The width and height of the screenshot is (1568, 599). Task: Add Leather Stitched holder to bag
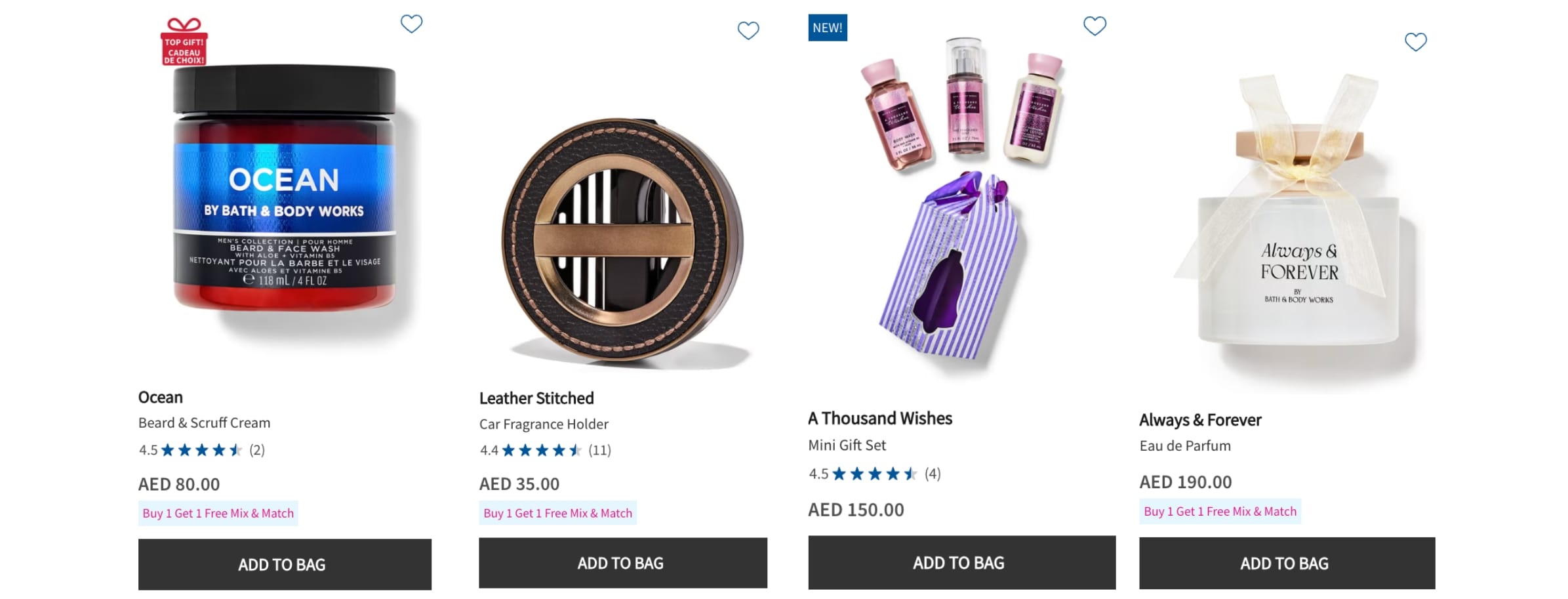tap(622, 563)
